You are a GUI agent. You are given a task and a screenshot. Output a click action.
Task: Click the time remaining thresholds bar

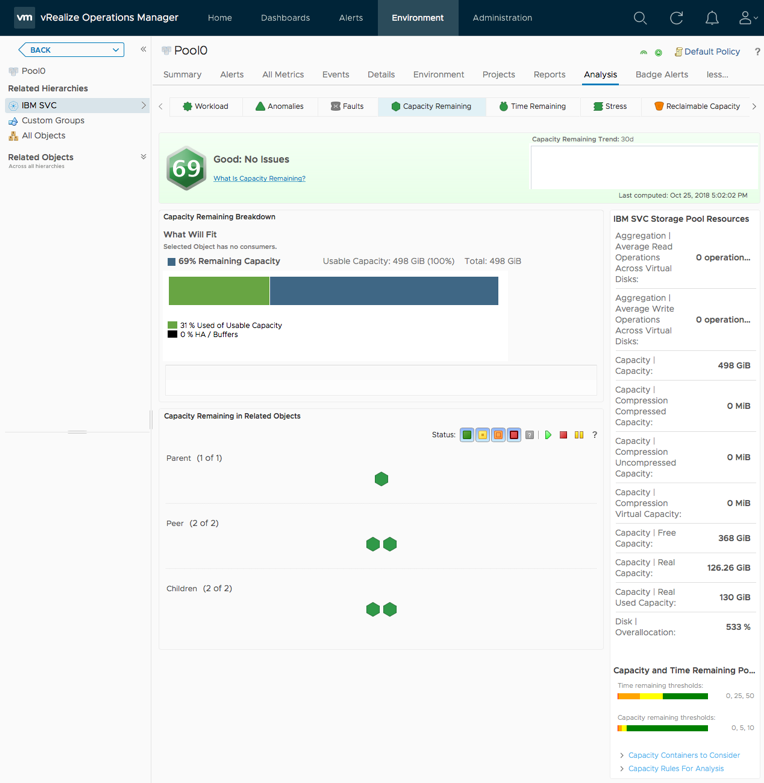pyautogui.click(x=662, y=696)
